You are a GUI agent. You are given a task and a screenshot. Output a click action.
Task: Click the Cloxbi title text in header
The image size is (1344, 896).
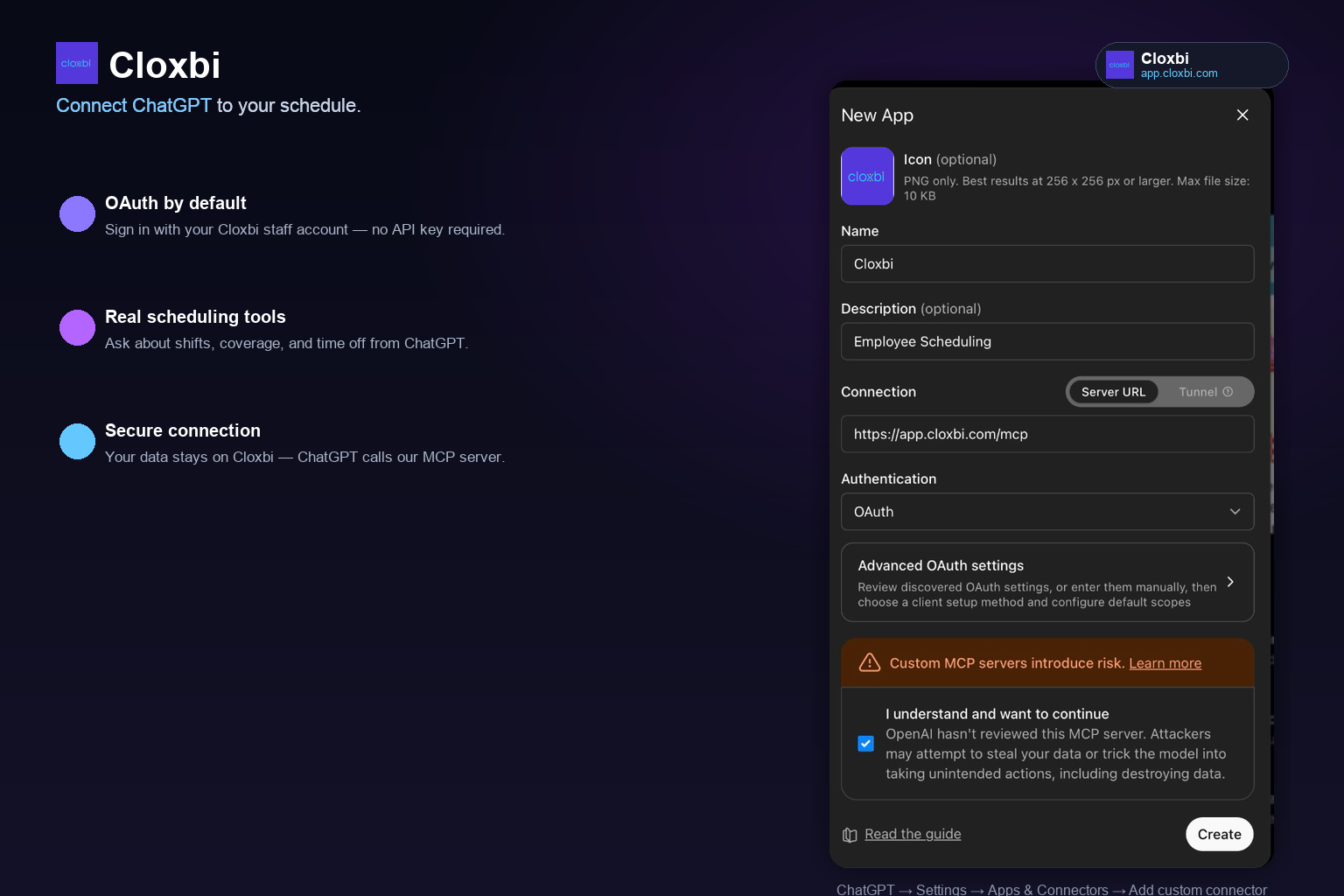164,65
